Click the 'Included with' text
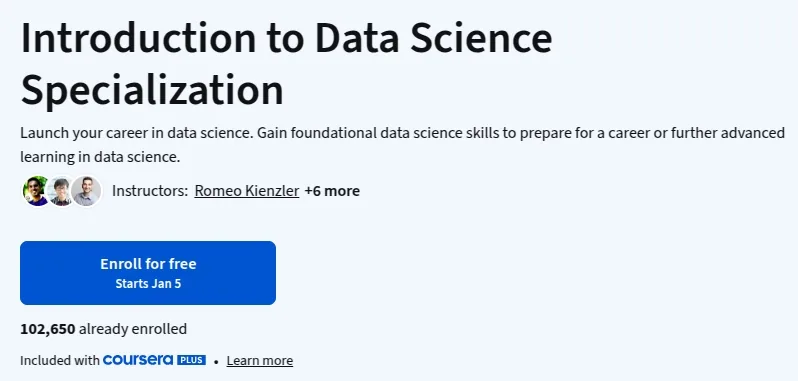Screen dimensions: 798x381 click(x=60, y=361)
